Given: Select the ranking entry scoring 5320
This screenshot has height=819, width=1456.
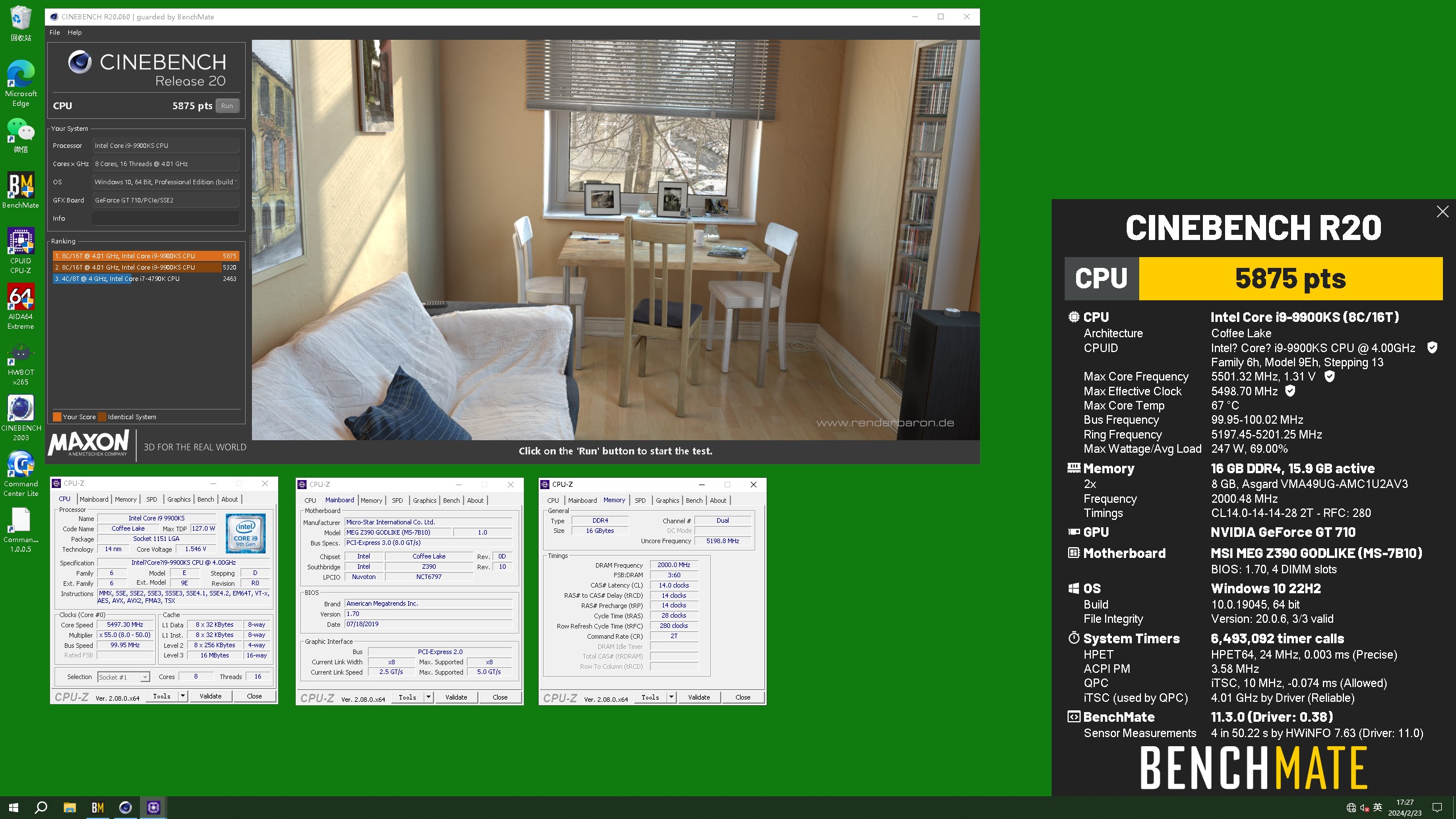Looking at the screenshot, I should point(146,267).
